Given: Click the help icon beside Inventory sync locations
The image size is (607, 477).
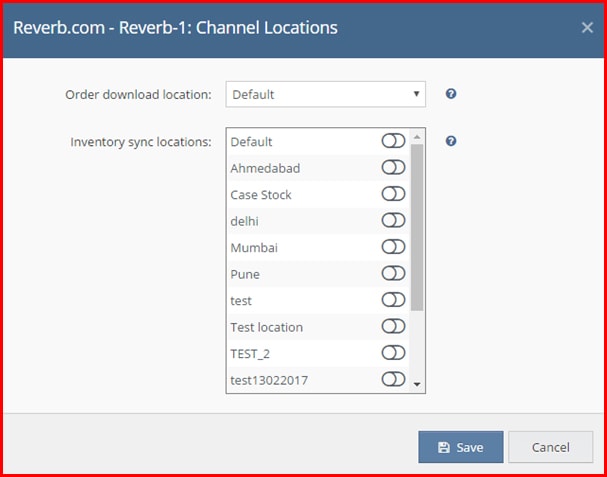Looking at the screenshot, I should [451, 141].
